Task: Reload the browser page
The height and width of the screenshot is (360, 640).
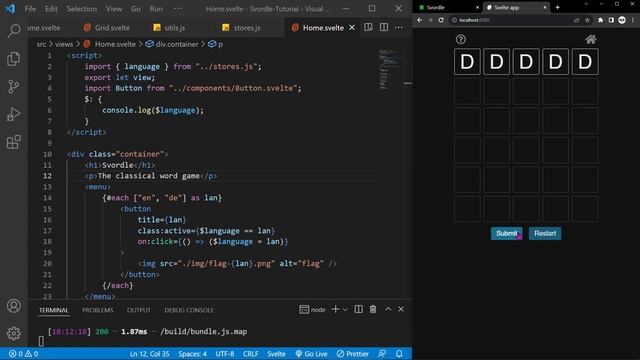Action: point(441,20)
